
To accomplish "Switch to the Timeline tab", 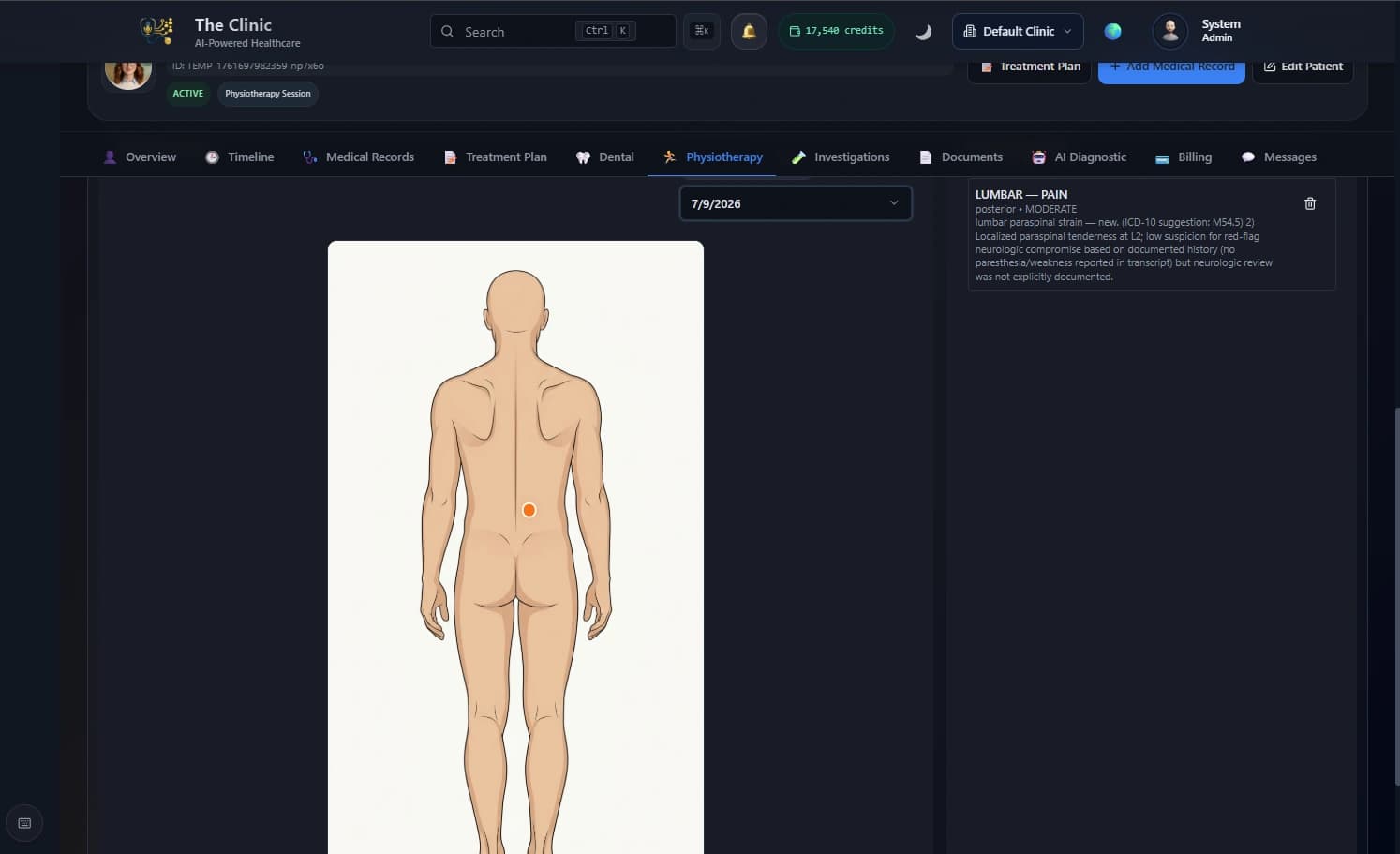I will 240,157.
